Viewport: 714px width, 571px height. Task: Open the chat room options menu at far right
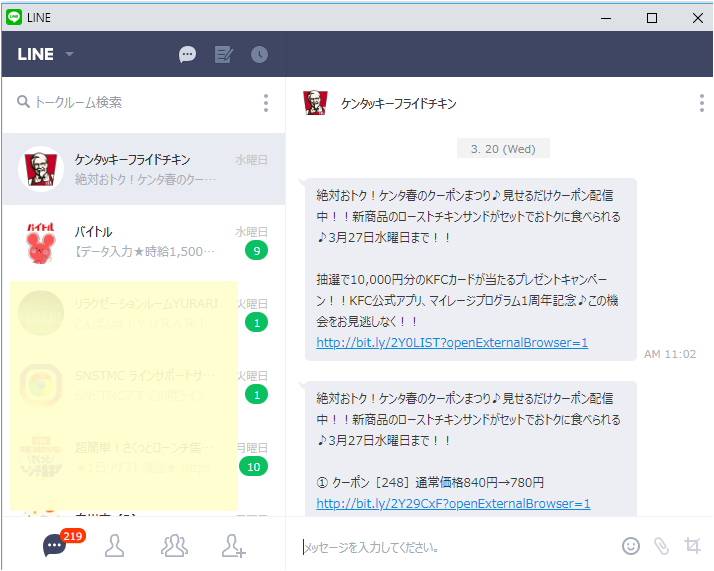point(702,103)
